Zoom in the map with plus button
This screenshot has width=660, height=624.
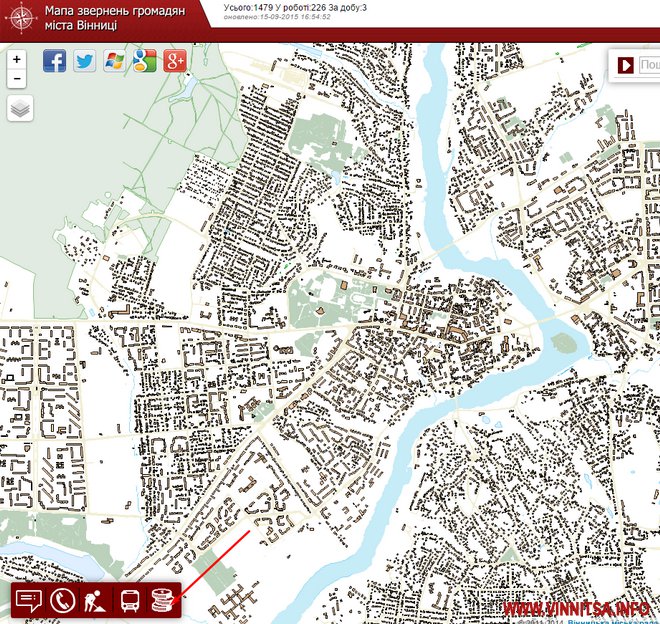(x=17, y=60)
